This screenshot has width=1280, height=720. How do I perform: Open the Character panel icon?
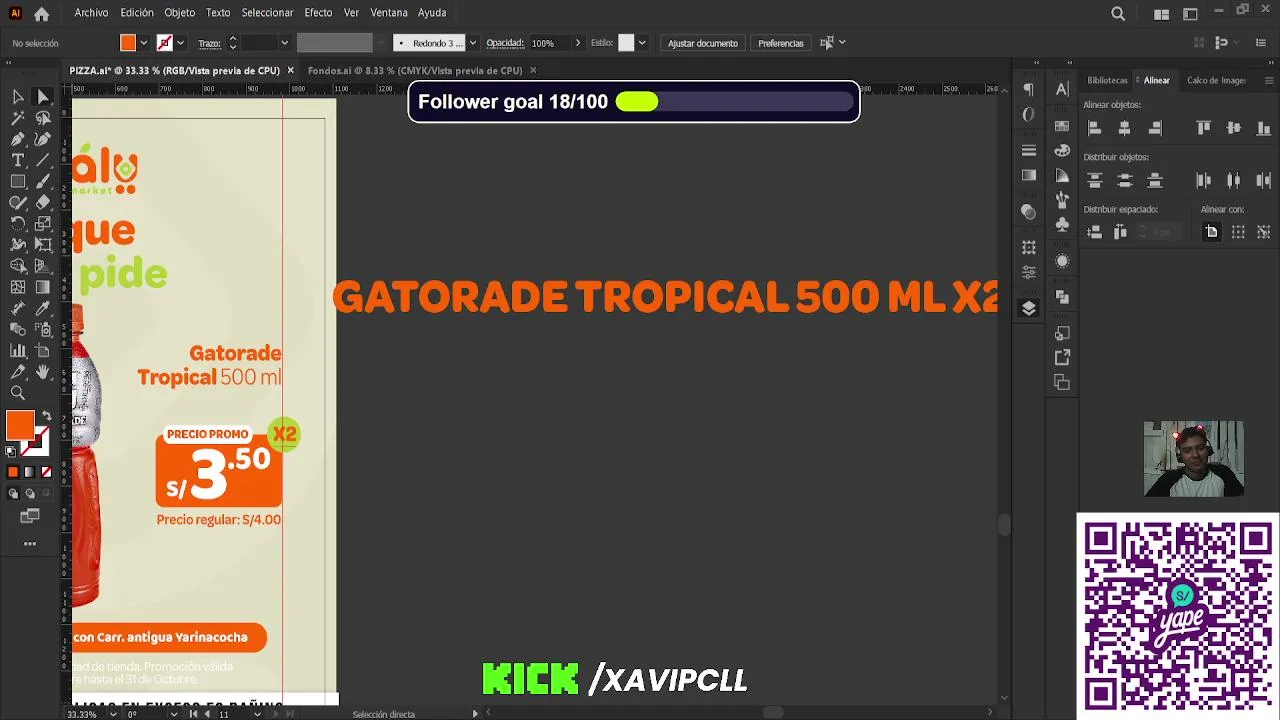(x=1062, y=89)
